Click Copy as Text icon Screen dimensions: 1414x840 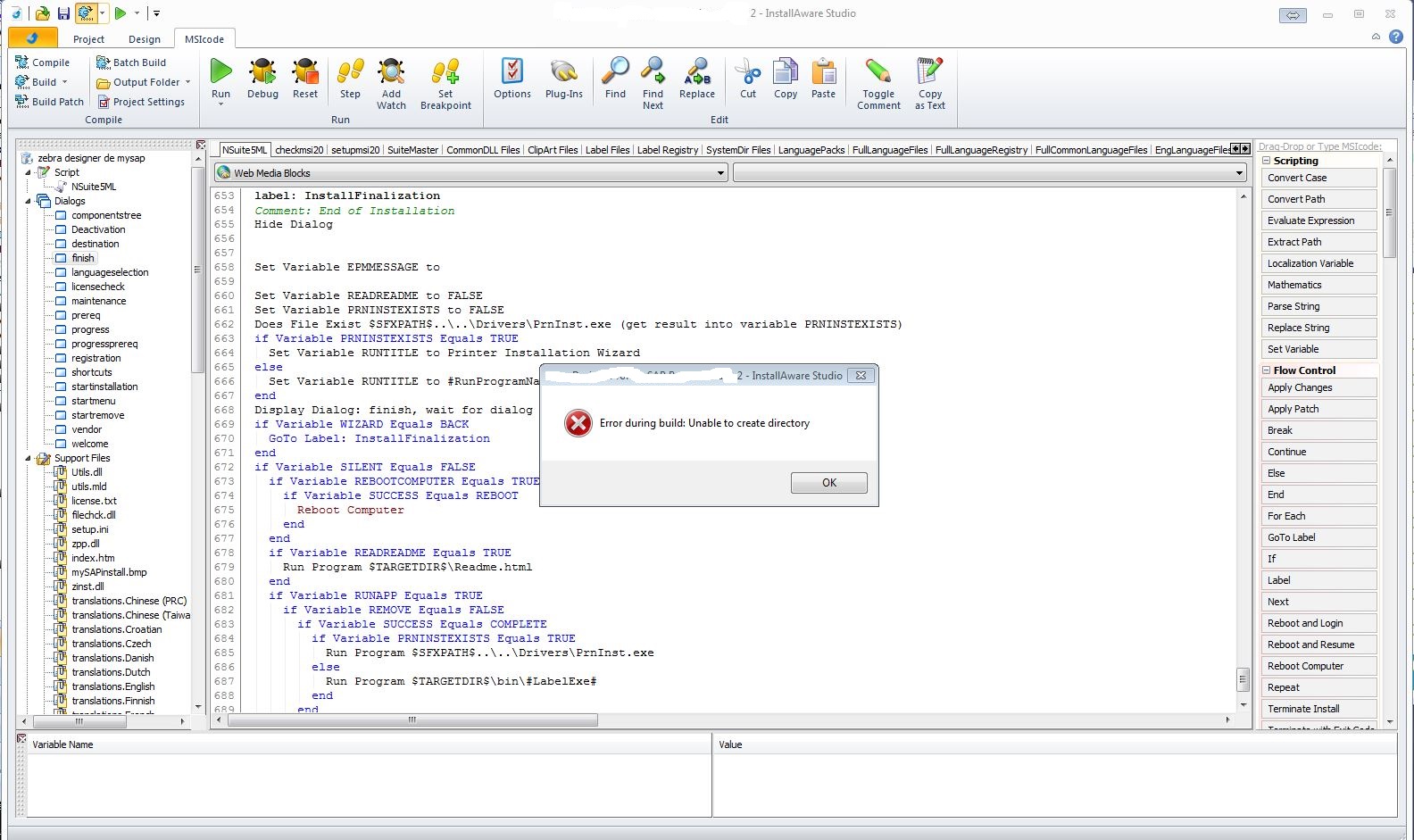point(929,71)
